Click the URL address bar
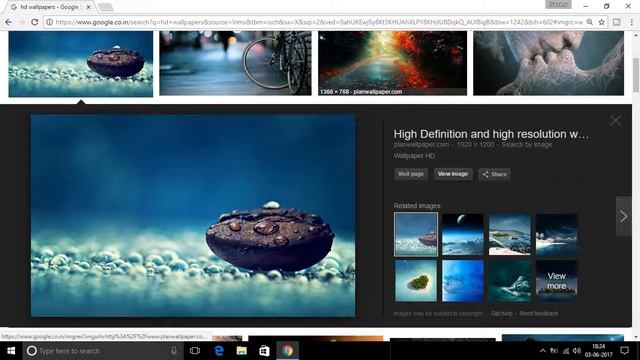Viewport: 640px width, 360px height. (x=318, y=22)
